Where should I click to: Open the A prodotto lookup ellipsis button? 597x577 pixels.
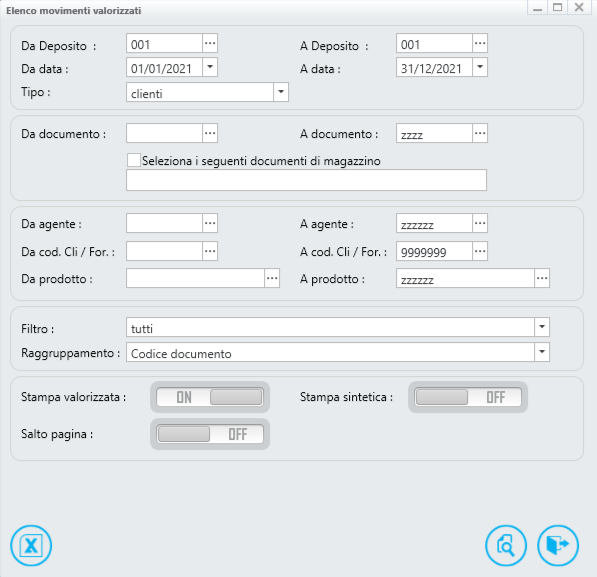542,278
